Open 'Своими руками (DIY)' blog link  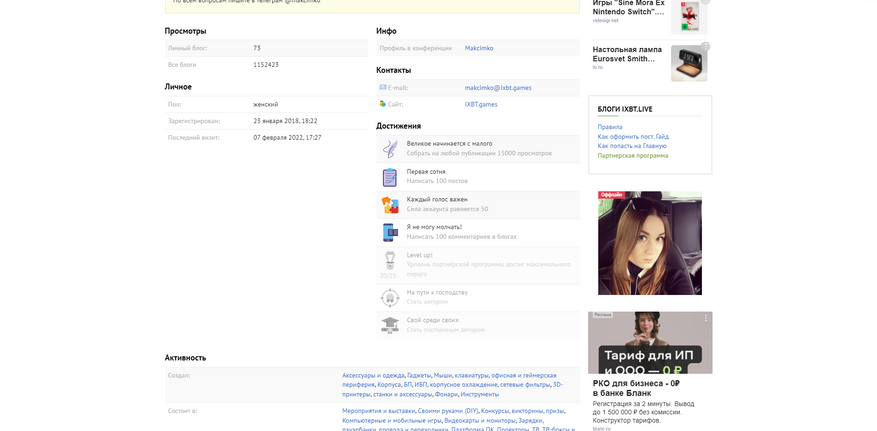click(x=448, y=411)
